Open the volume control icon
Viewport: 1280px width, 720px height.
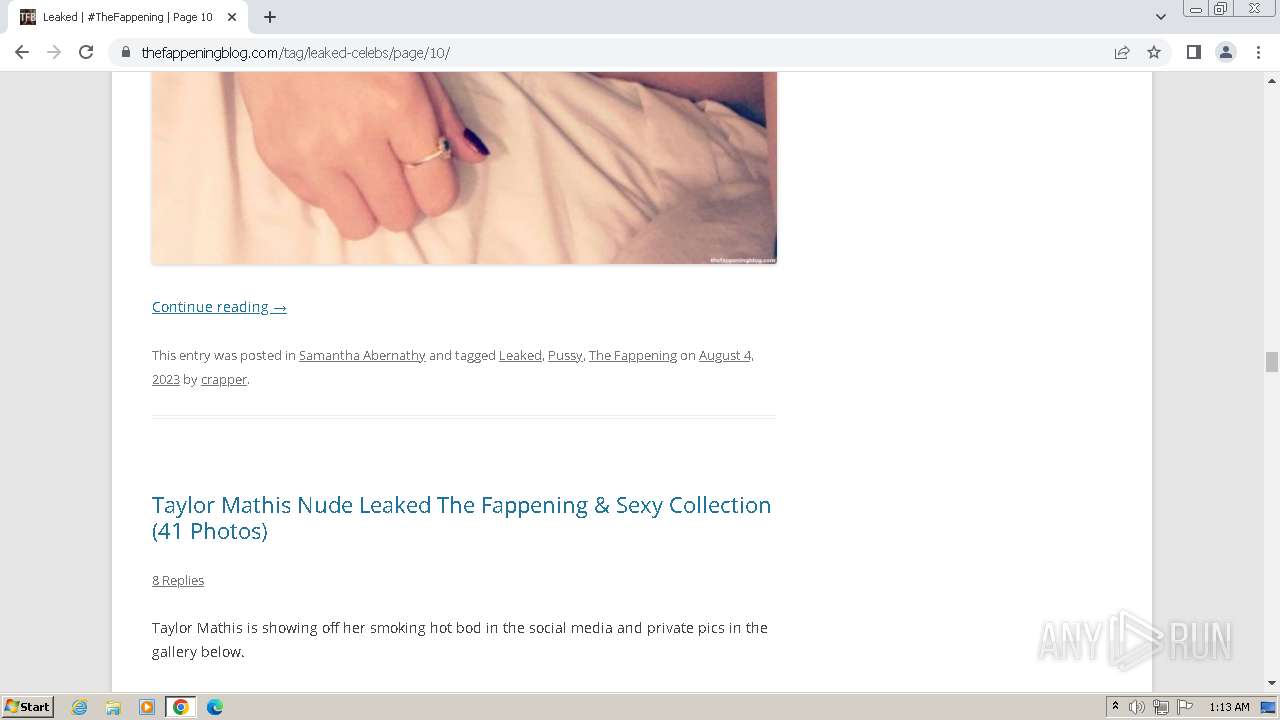1137,707
